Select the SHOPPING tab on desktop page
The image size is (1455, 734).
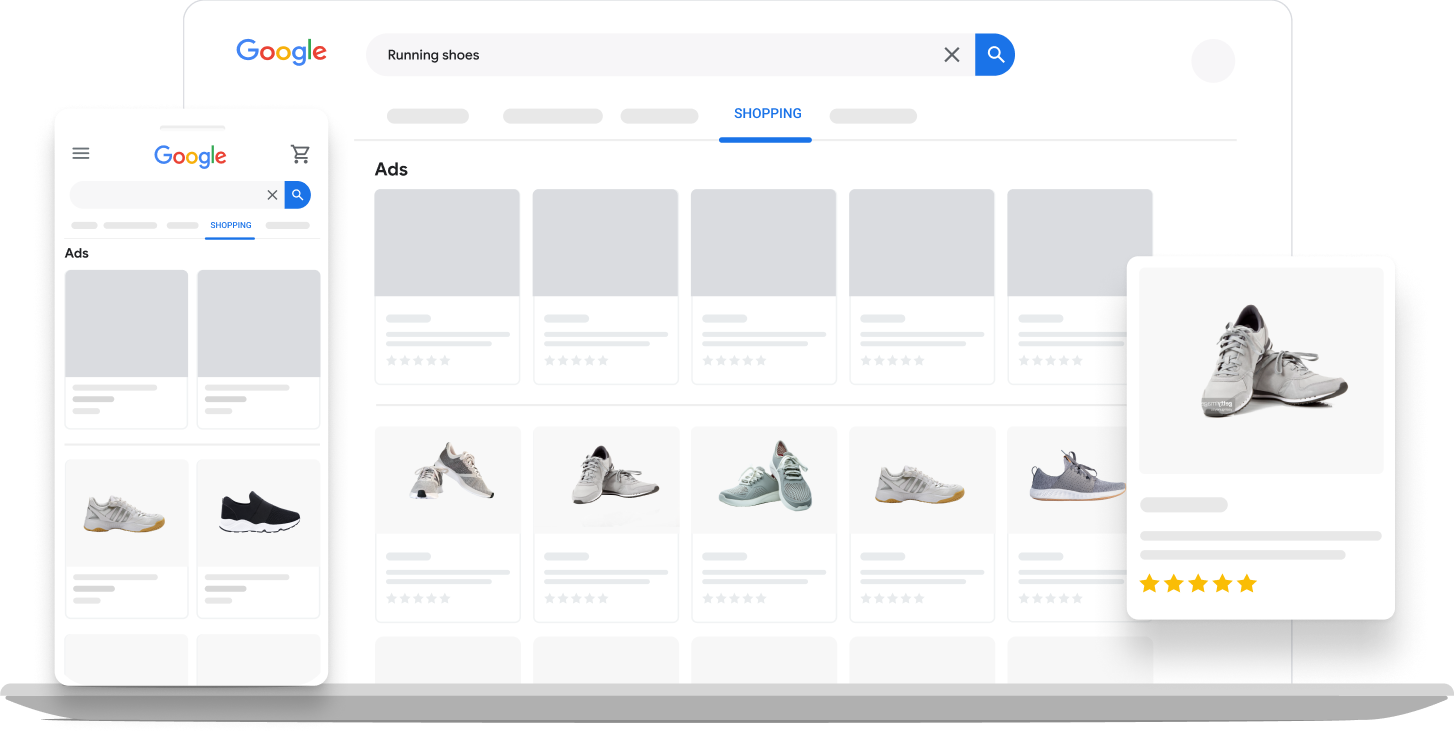tap(767, 114)
